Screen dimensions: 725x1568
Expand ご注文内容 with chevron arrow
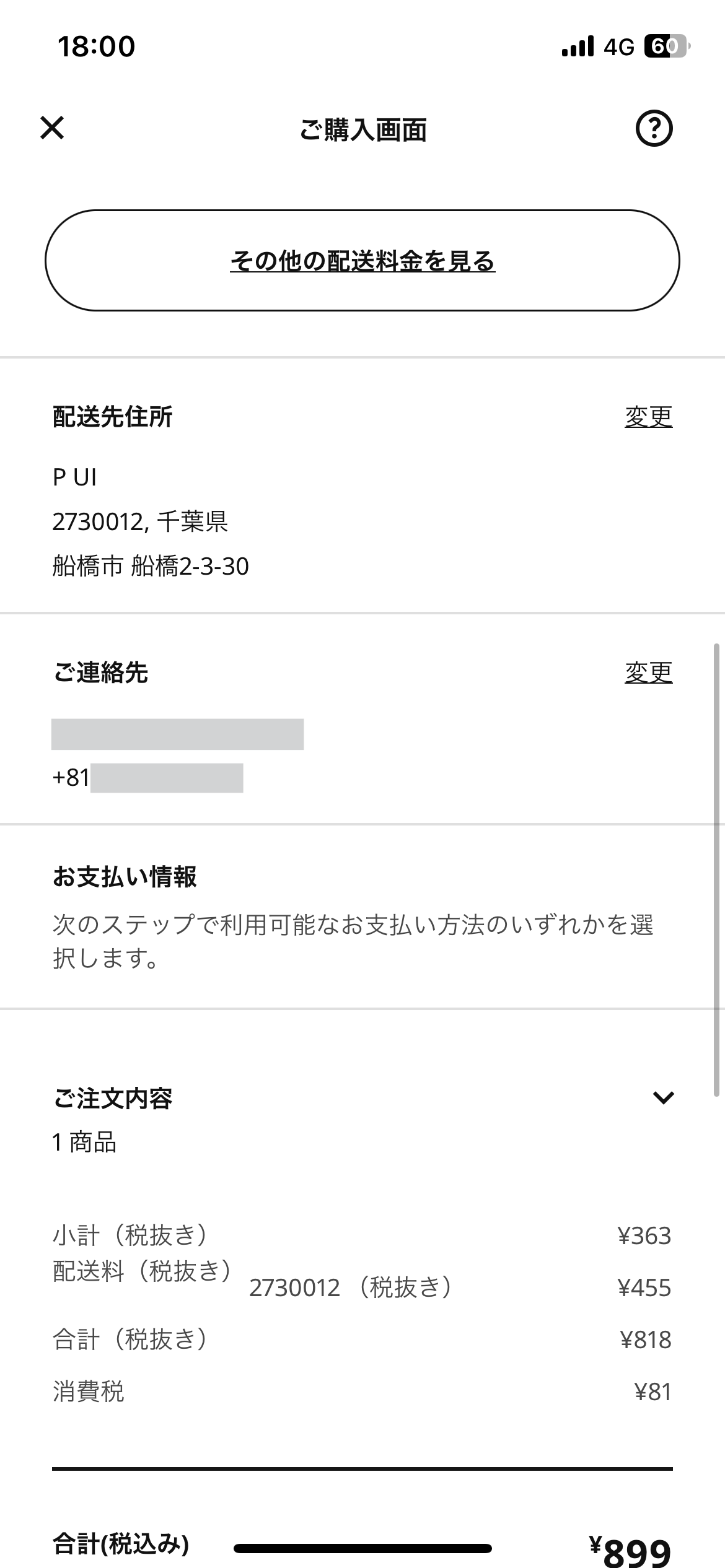pos(663,1098)
